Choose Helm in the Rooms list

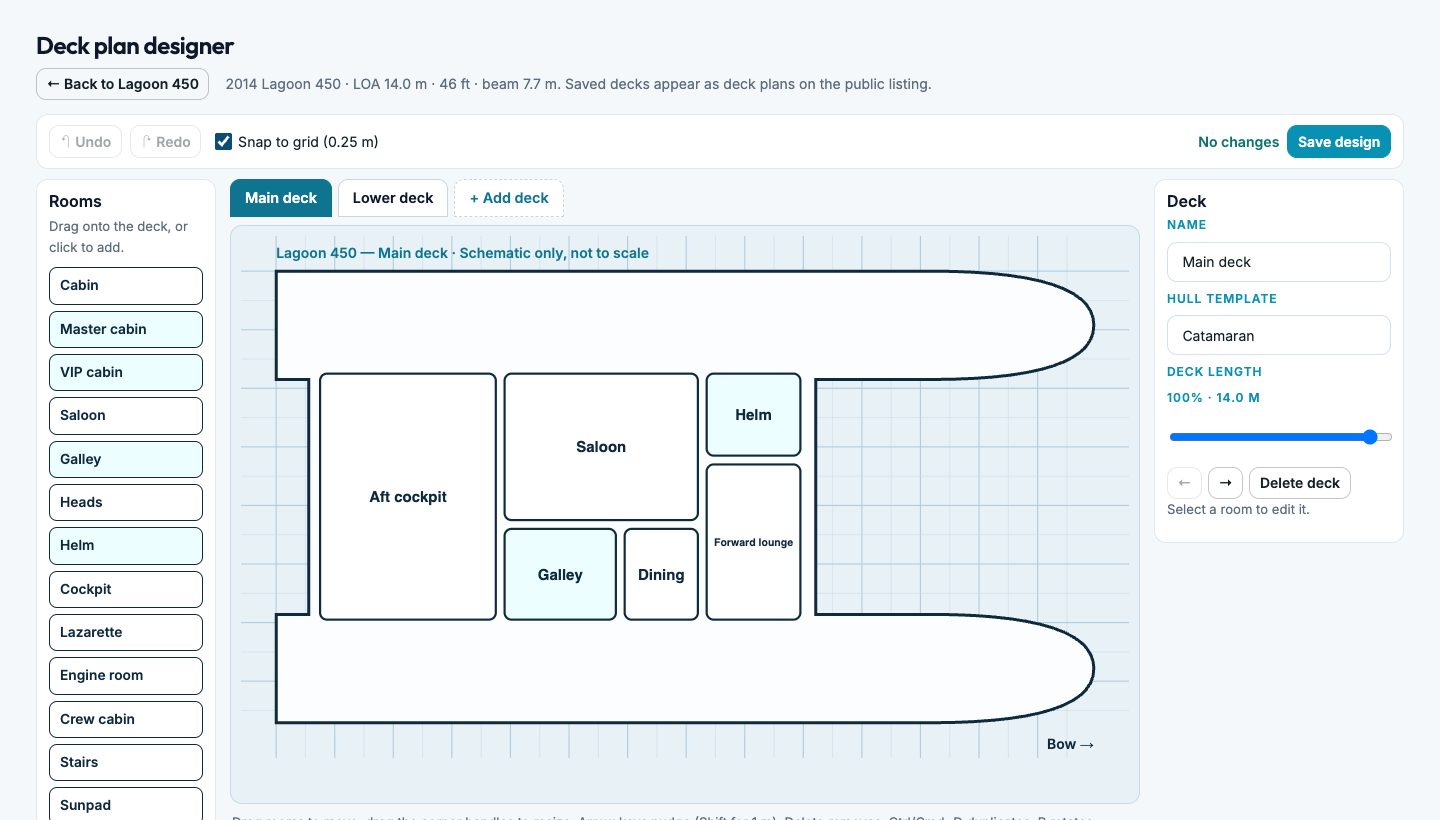pos(126,545)
